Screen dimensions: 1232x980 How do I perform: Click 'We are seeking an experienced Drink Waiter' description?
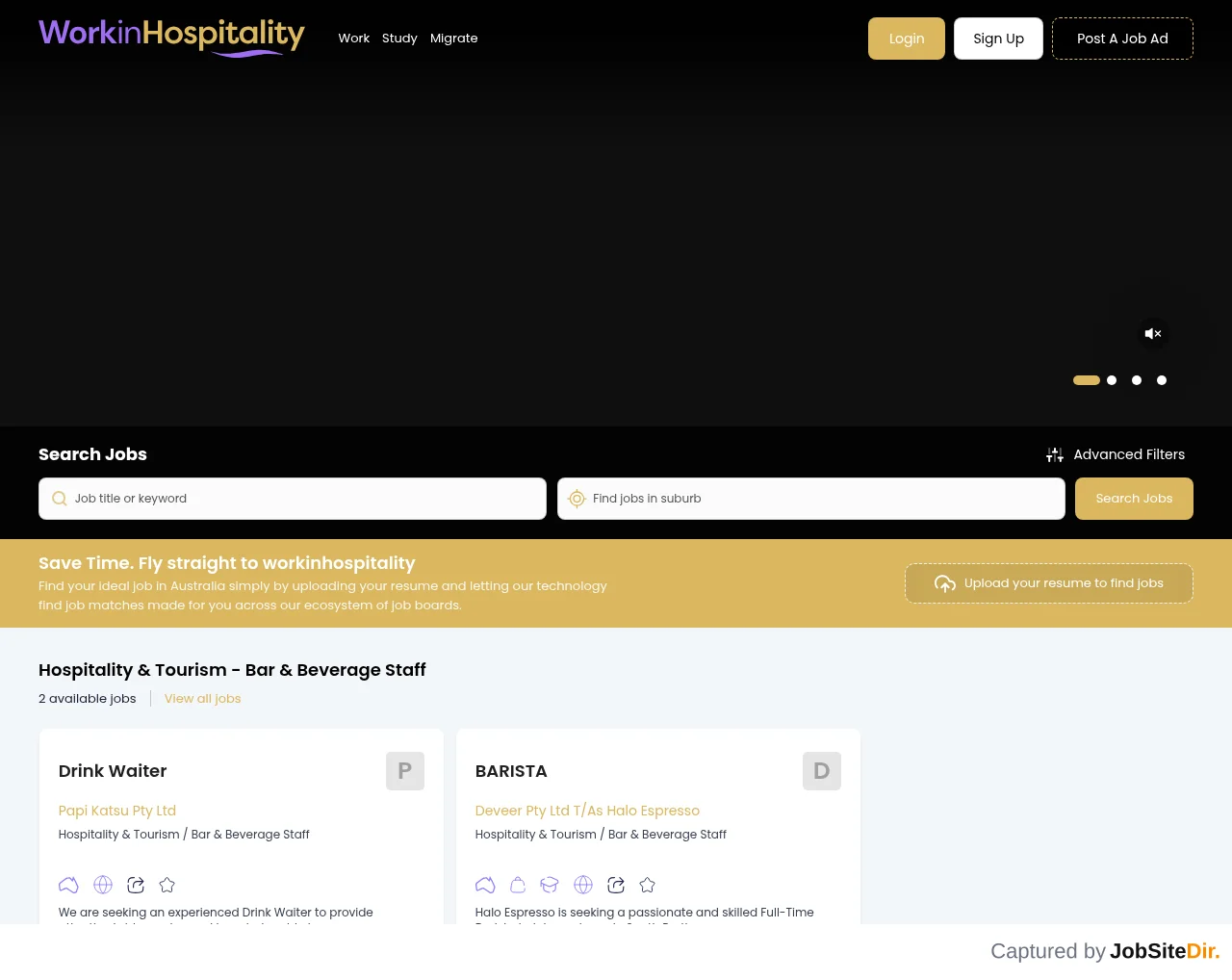(216, 913)
